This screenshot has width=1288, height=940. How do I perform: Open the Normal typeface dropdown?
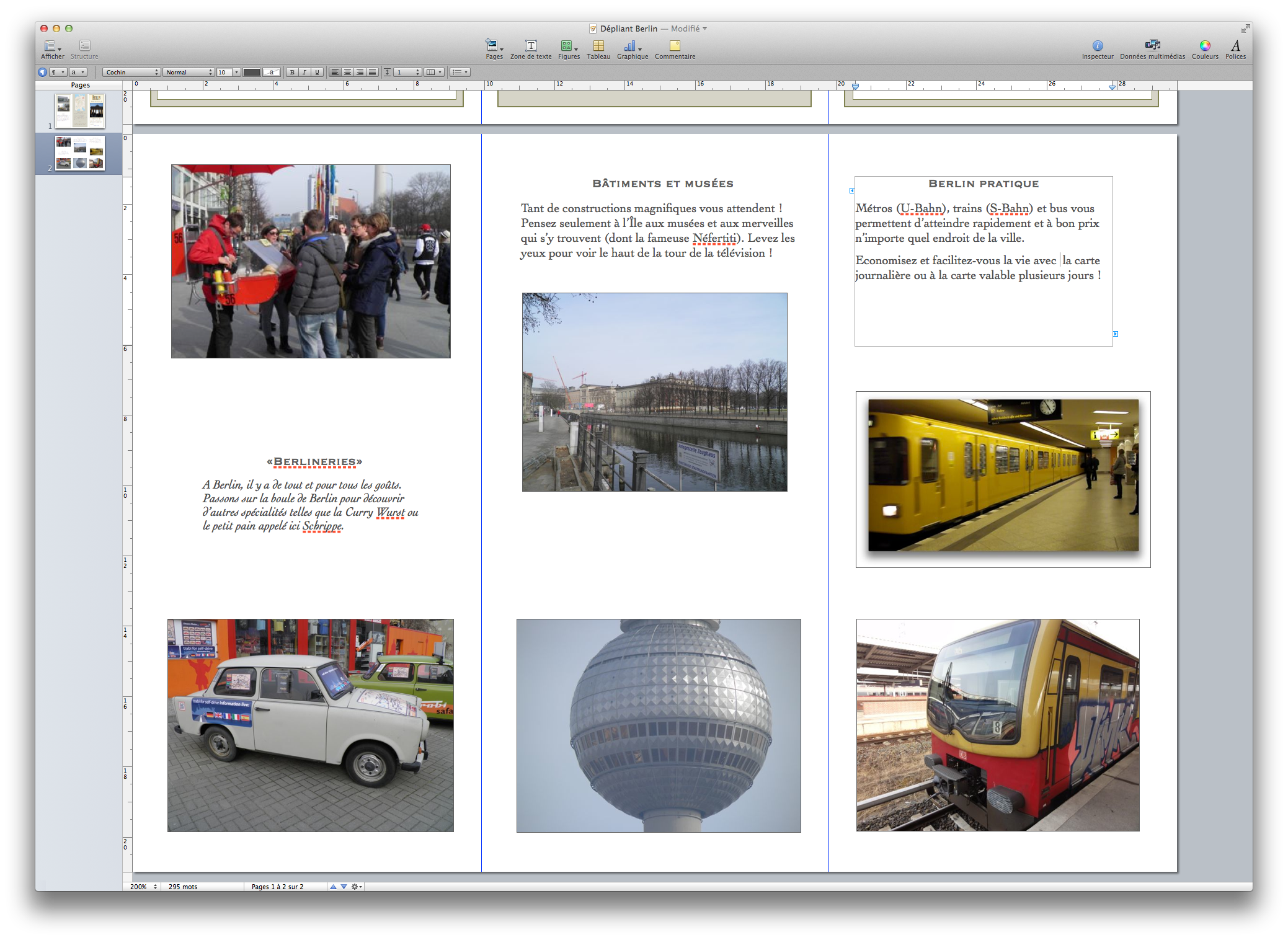click(x=189, y=72)
